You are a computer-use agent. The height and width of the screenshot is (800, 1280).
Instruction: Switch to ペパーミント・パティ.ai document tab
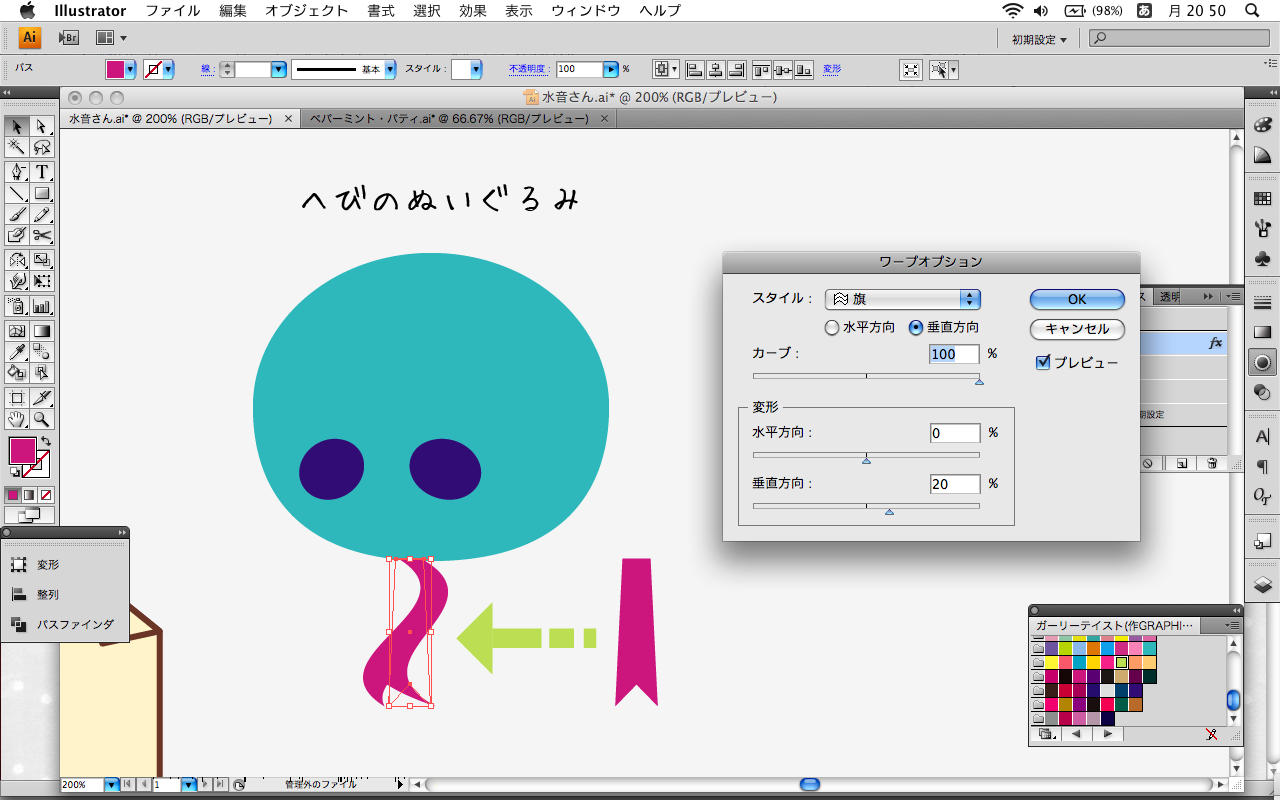click(x=448, y=118)
